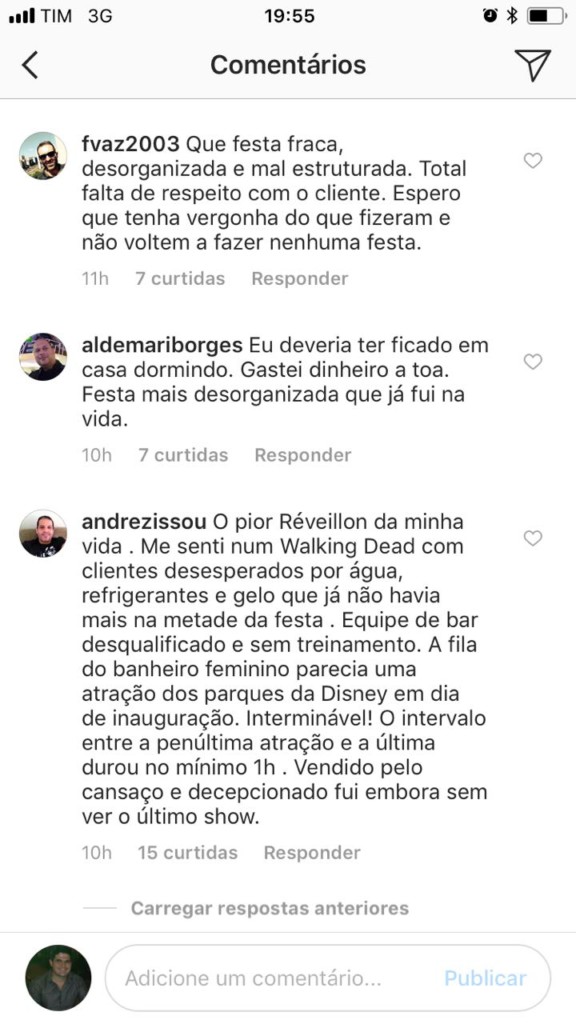This screenshot has width=576, height=1024.
Task: Reply to aldemariborges's comment
Action: pos(303,455)
